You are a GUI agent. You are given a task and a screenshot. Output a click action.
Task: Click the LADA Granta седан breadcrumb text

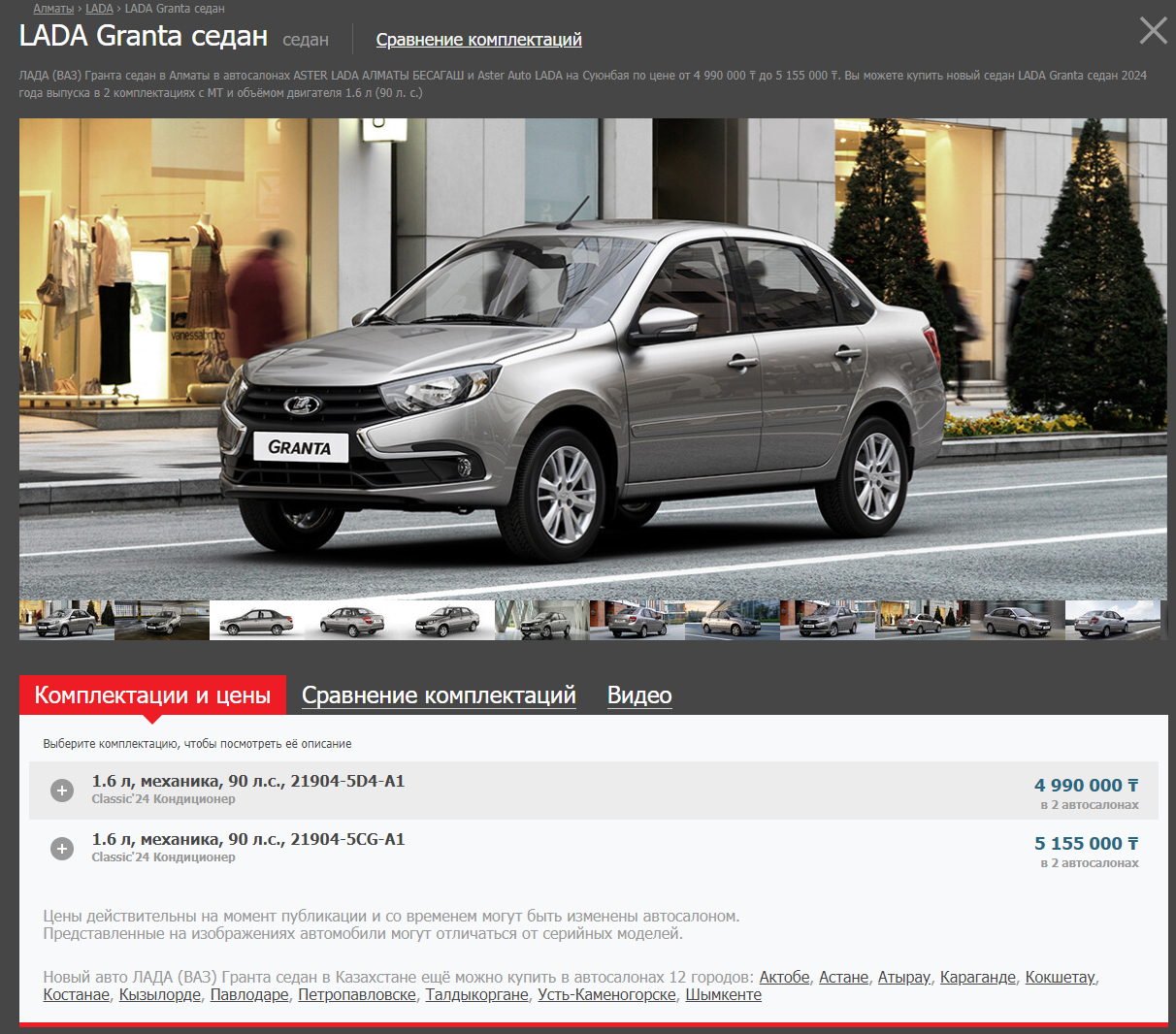pos(175,9)
